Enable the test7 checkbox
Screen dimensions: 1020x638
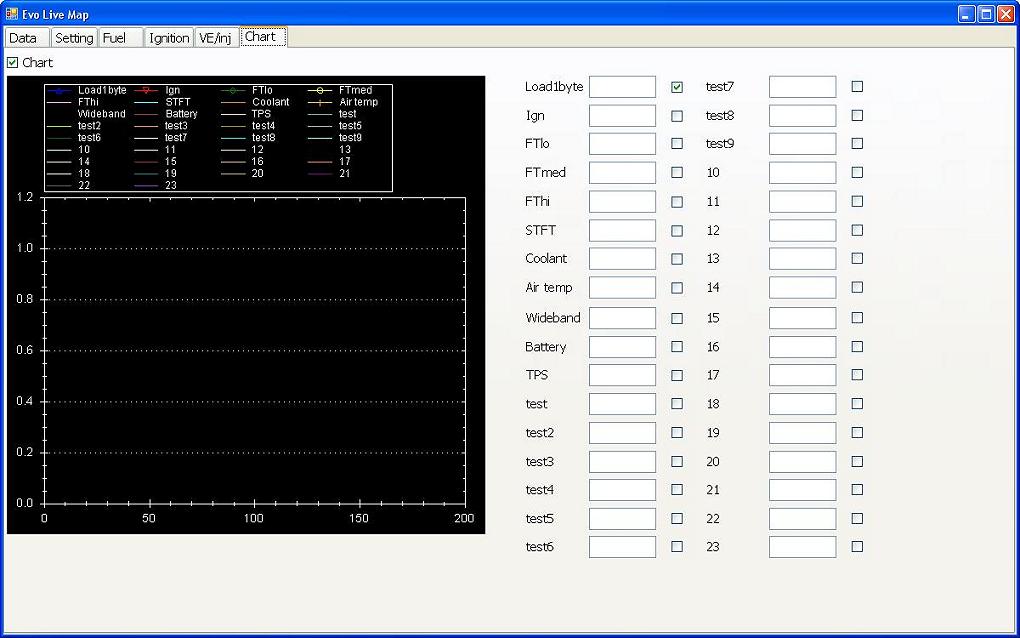(x=857, y=86)
